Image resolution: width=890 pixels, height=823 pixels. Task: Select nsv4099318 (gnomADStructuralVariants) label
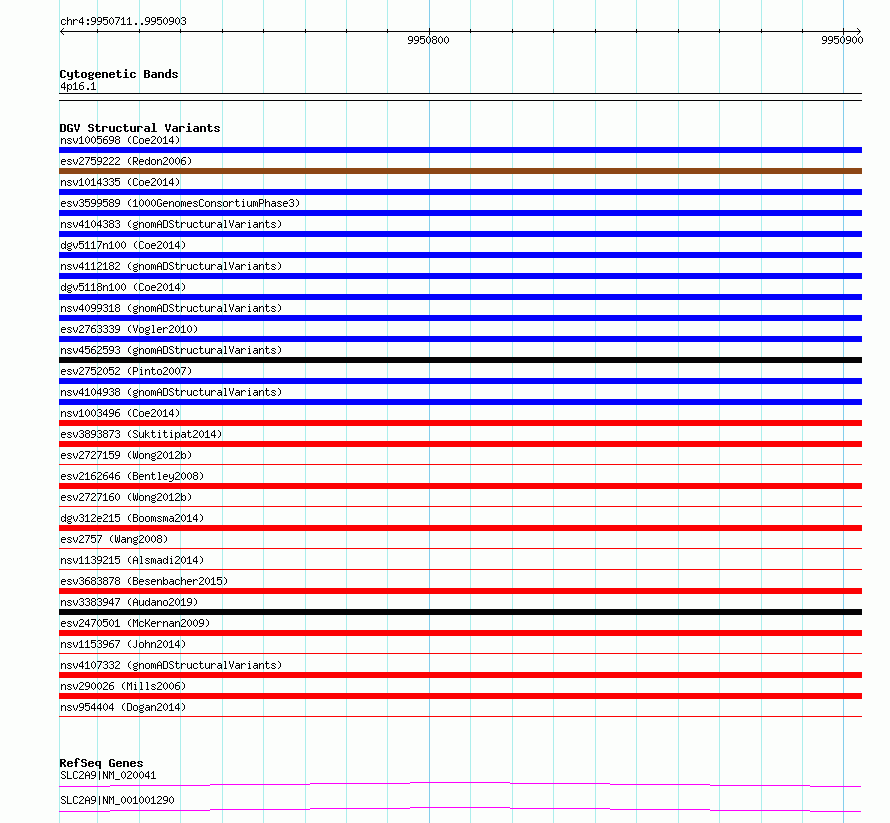coord(171,308)
